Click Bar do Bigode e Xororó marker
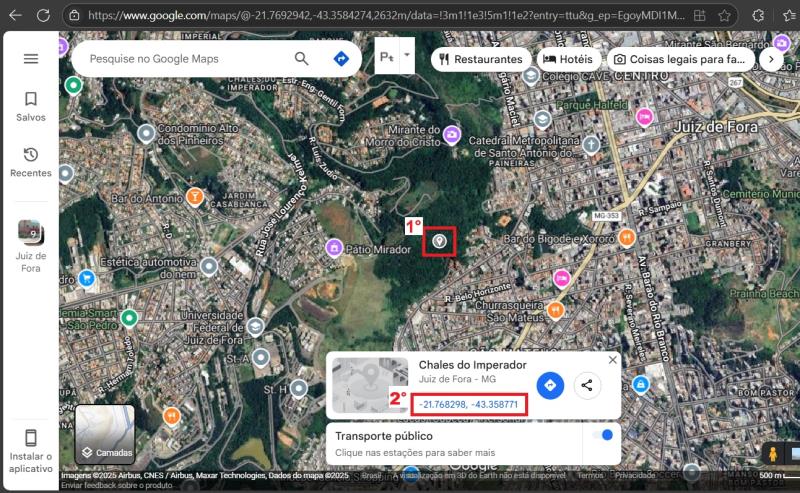The height and width of the screenshot is (493, 800). (627, 237)
